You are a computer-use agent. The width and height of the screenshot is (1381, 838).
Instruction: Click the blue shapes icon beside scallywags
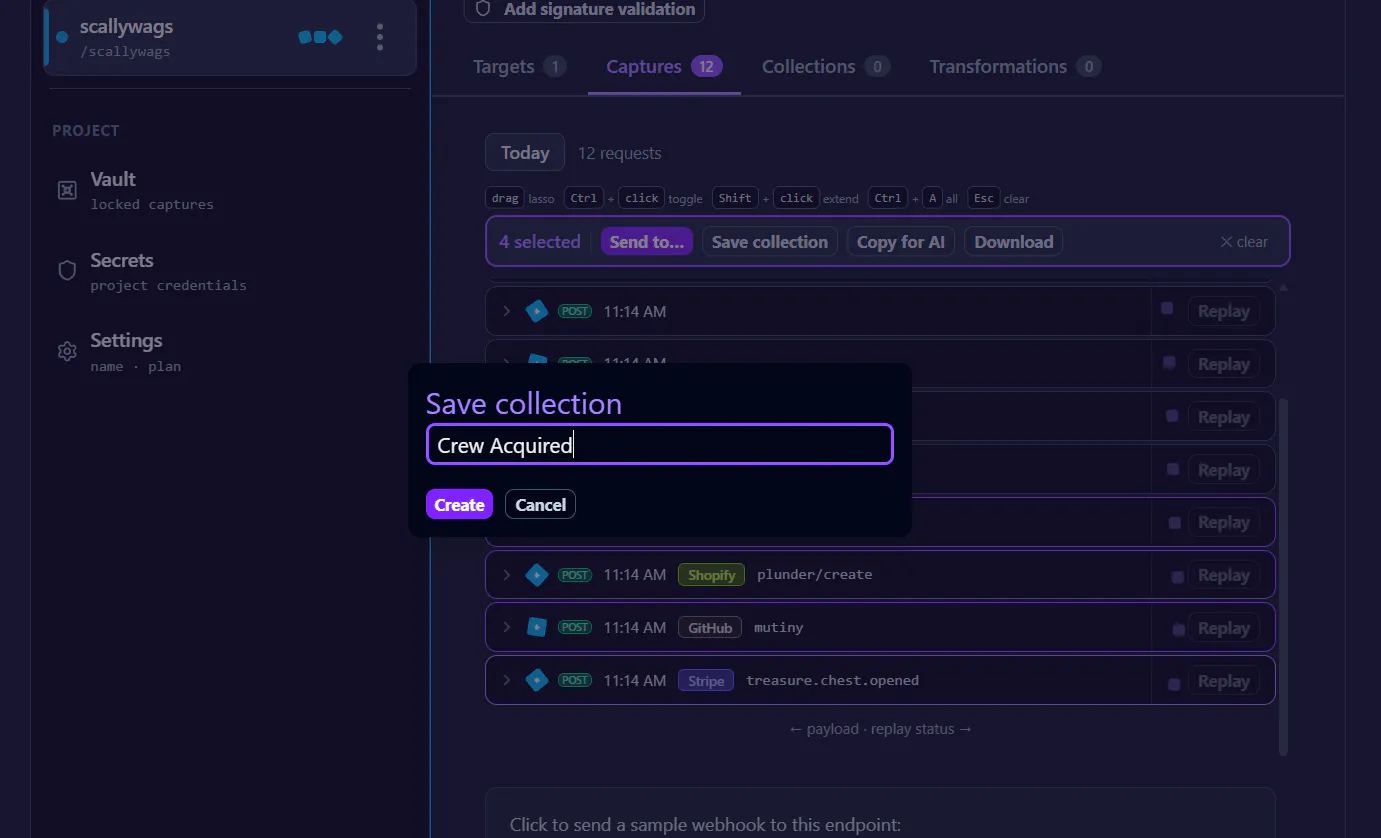(x=320, y=37)
